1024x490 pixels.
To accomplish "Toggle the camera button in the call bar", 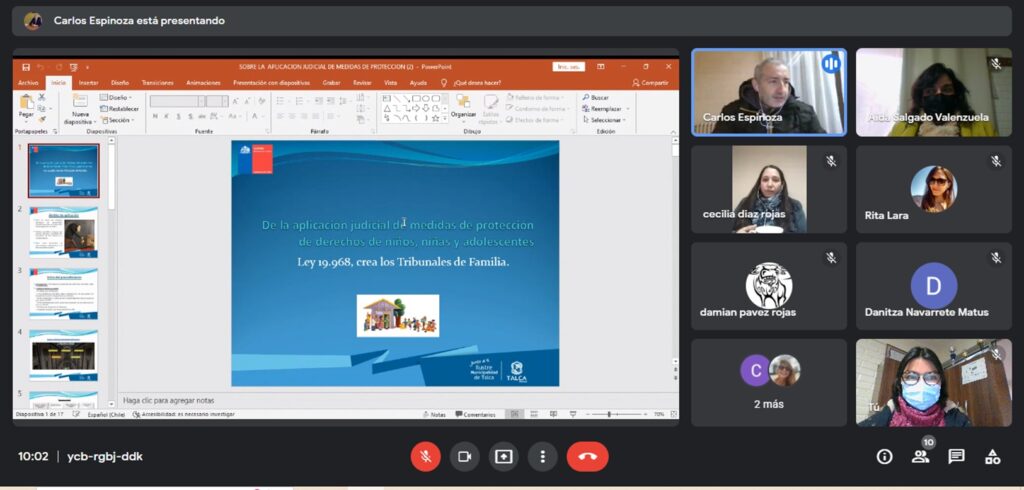I will click(464, 456).
